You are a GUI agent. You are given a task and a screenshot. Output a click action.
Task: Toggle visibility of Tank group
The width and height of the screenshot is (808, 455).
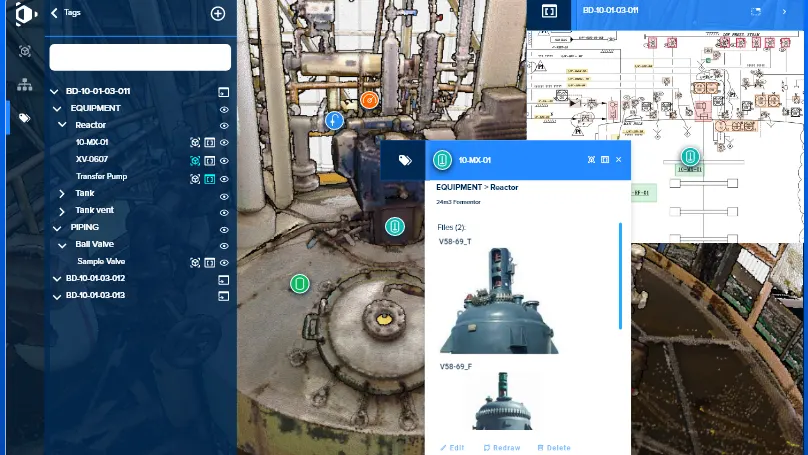tap(224, 196)
